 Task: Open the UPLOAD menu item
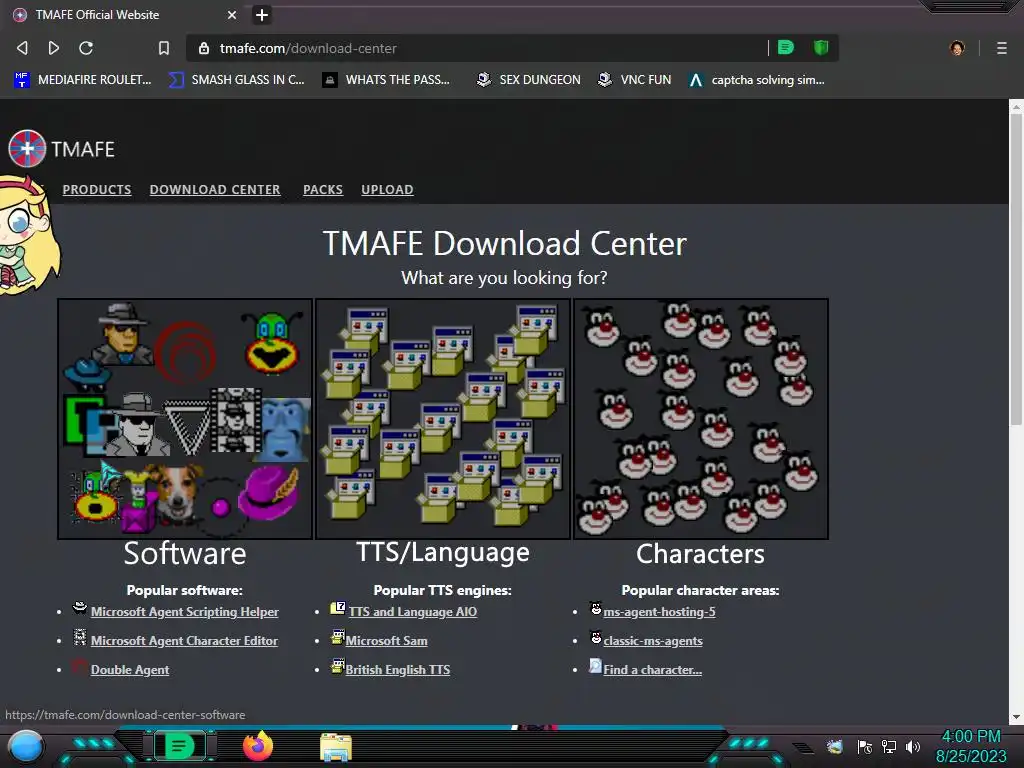coord(387,189)
